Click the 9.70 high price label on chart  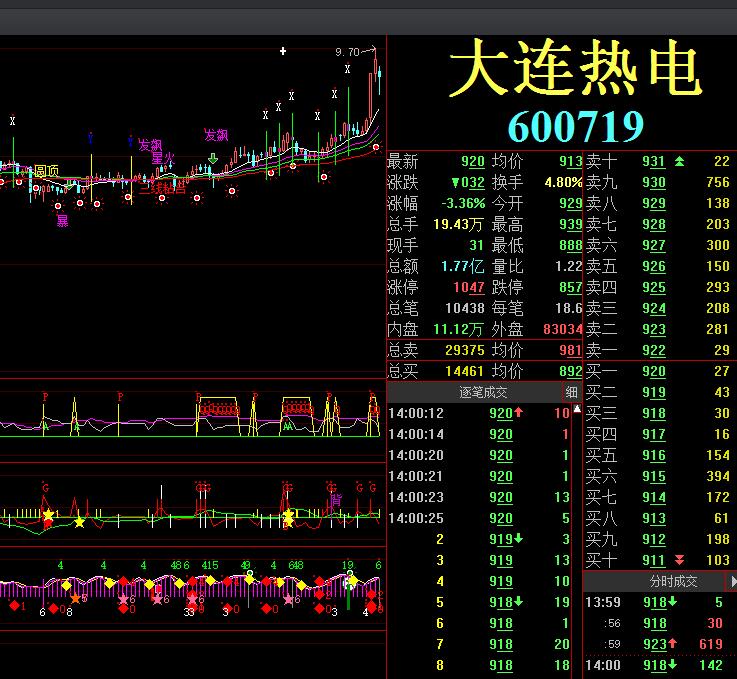click(x=347, y=52)
